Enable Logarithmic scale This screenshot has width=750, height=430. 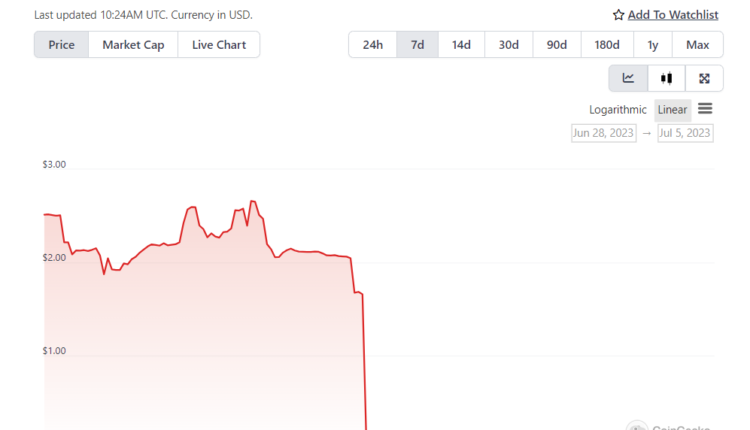click(x=618, y=110)
